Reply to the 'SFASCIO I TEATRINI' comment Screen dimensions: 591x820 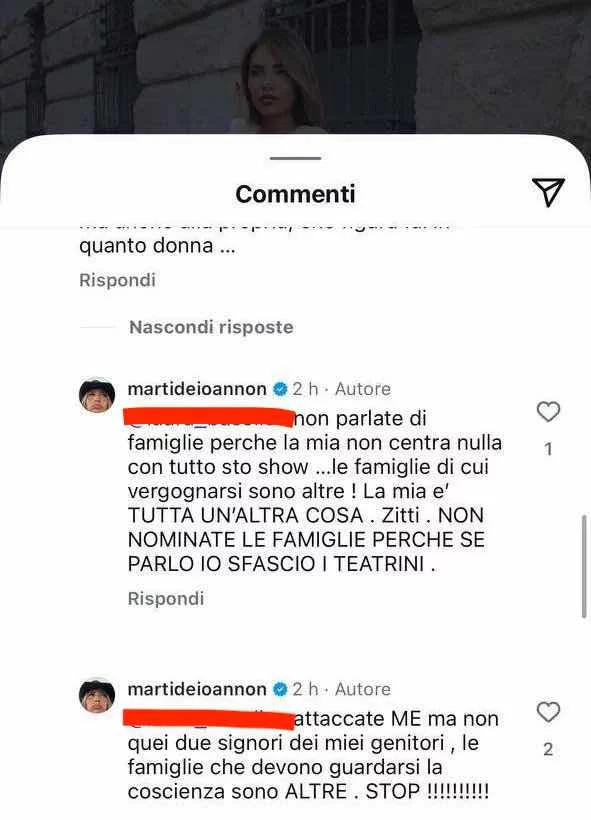click(x=166, y=598)
